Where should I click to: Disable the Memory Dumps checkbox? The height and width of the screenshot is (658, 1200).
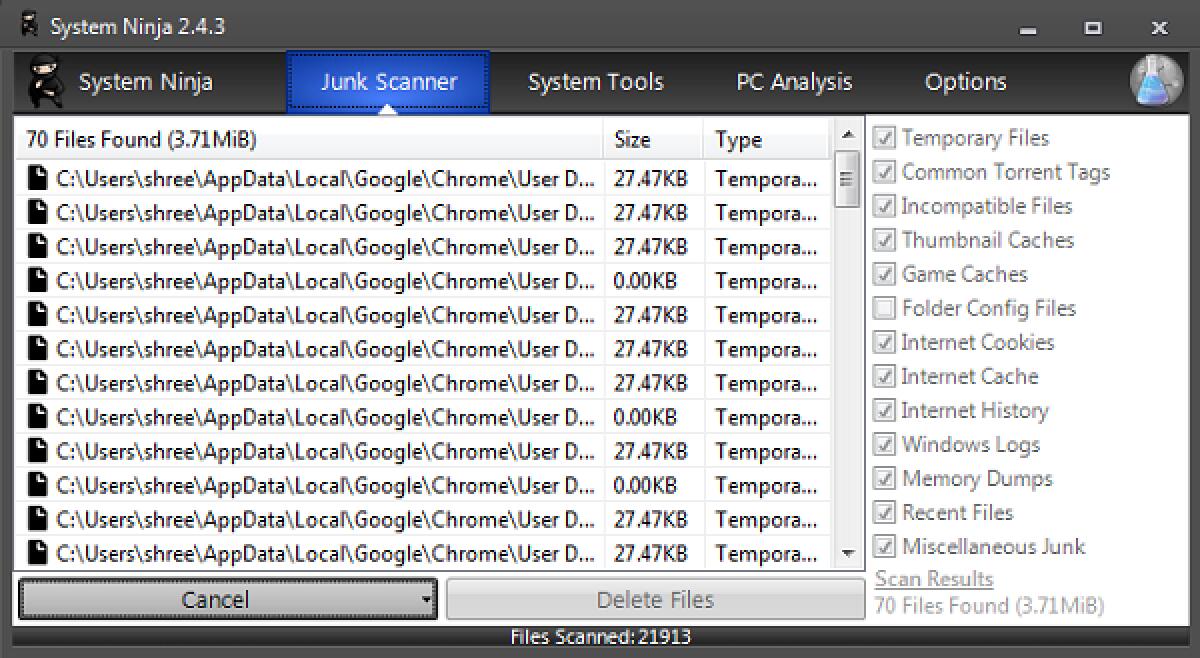tap(884, 478)
